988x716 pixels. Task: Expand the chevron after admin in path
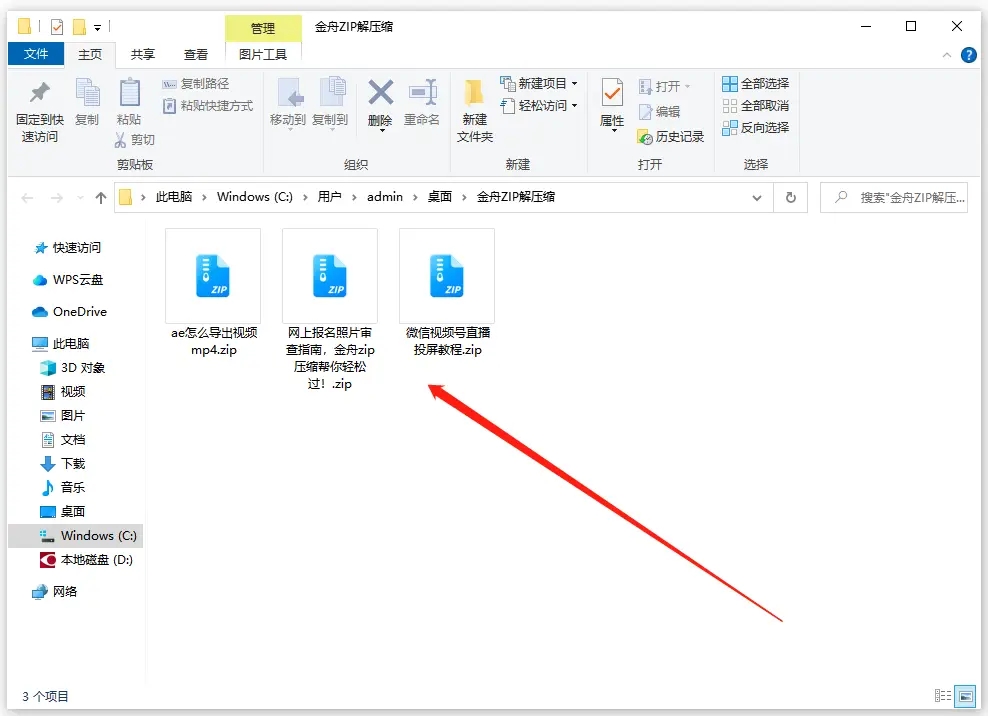(x=415, y=197)
